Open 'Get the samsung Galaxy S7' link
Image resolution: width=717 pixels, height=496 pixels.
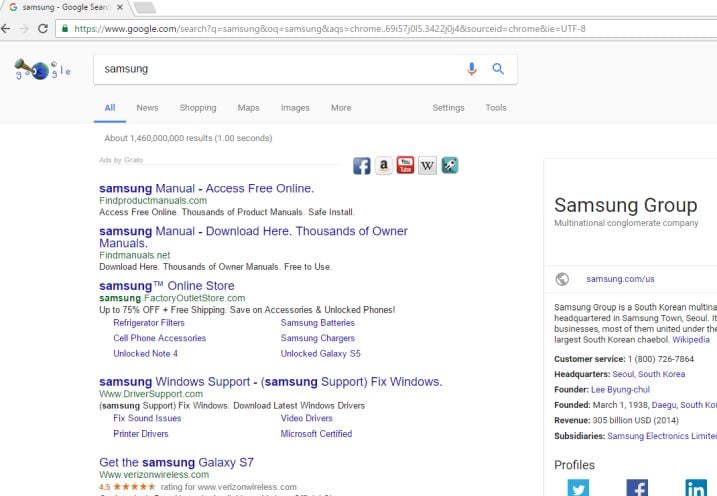click(x=176, y=463)
